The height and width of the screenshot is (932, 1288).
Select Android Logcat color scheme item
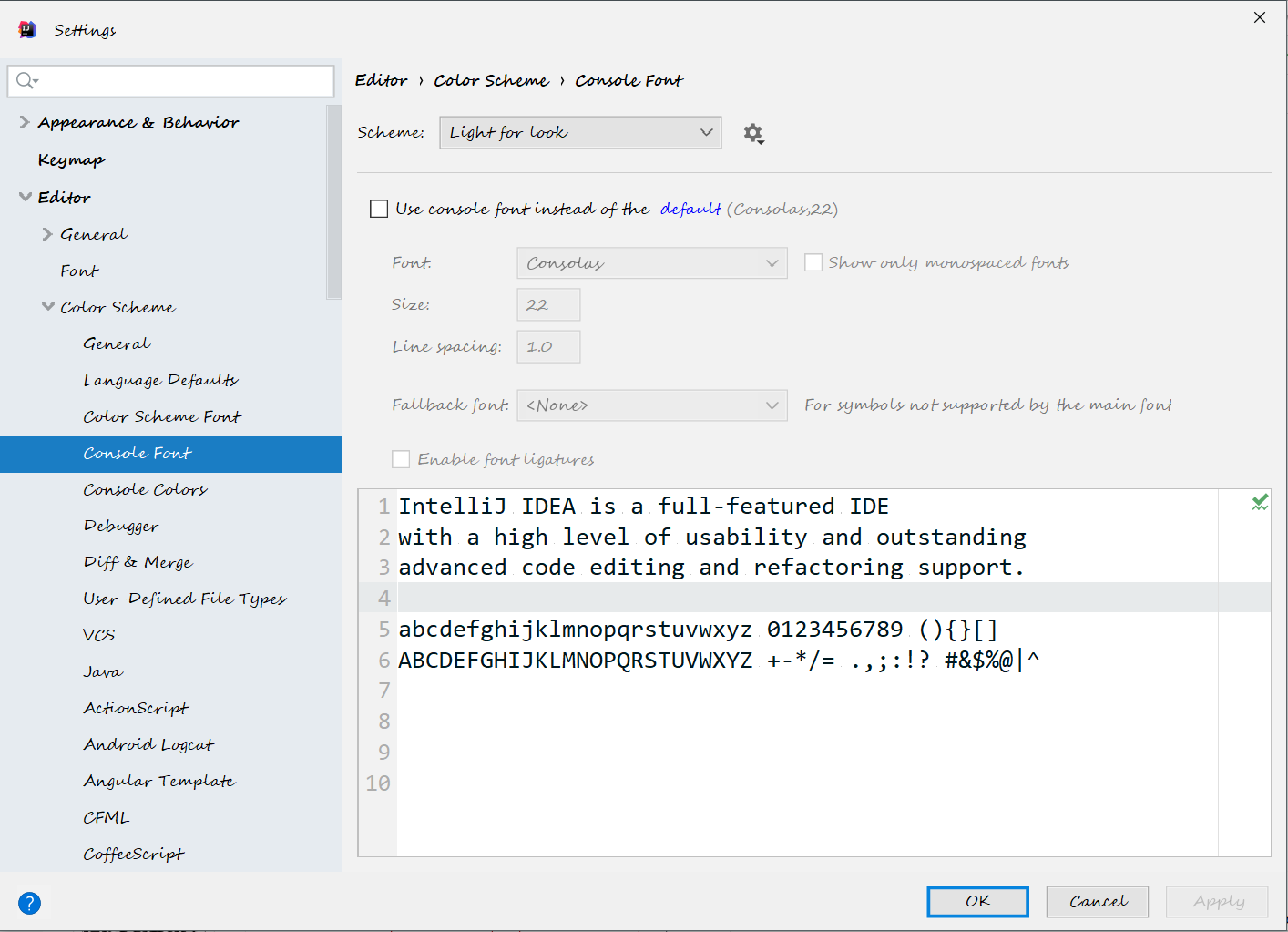pyautogui.click(x=148, y=744)
